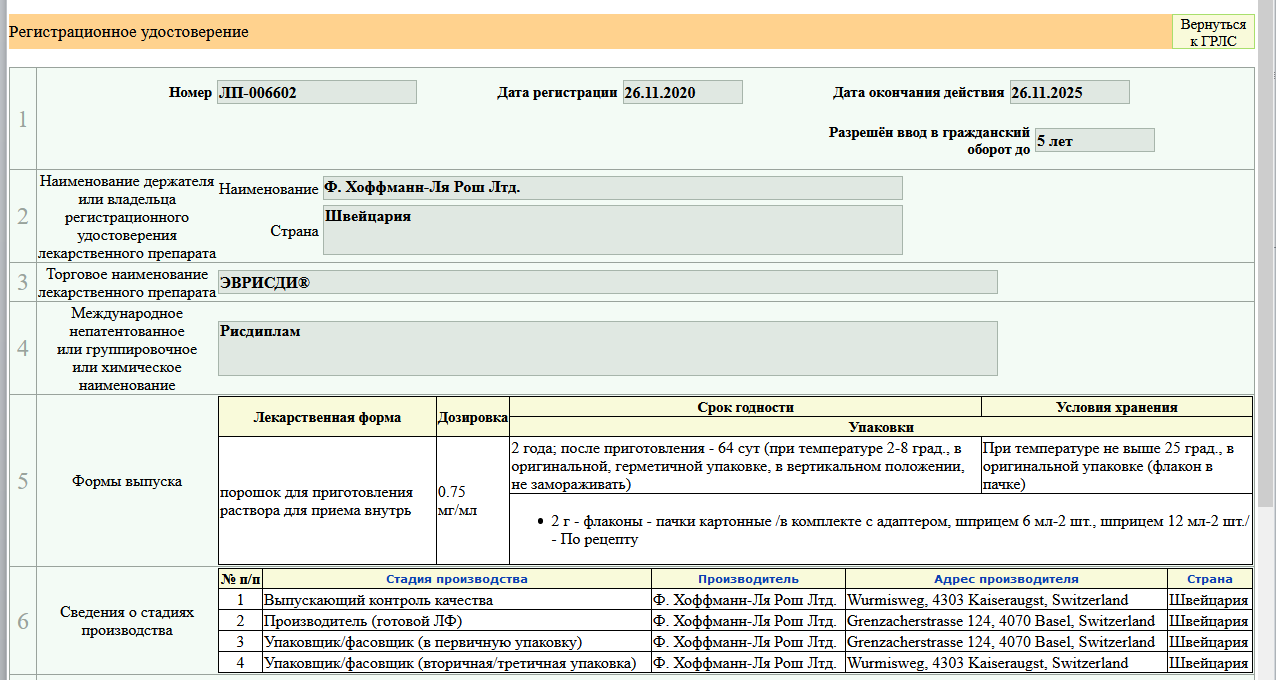This screenshot has width=1276, height=680.
Task: Sort by Стадия производства column header
Action: [457, 579]
